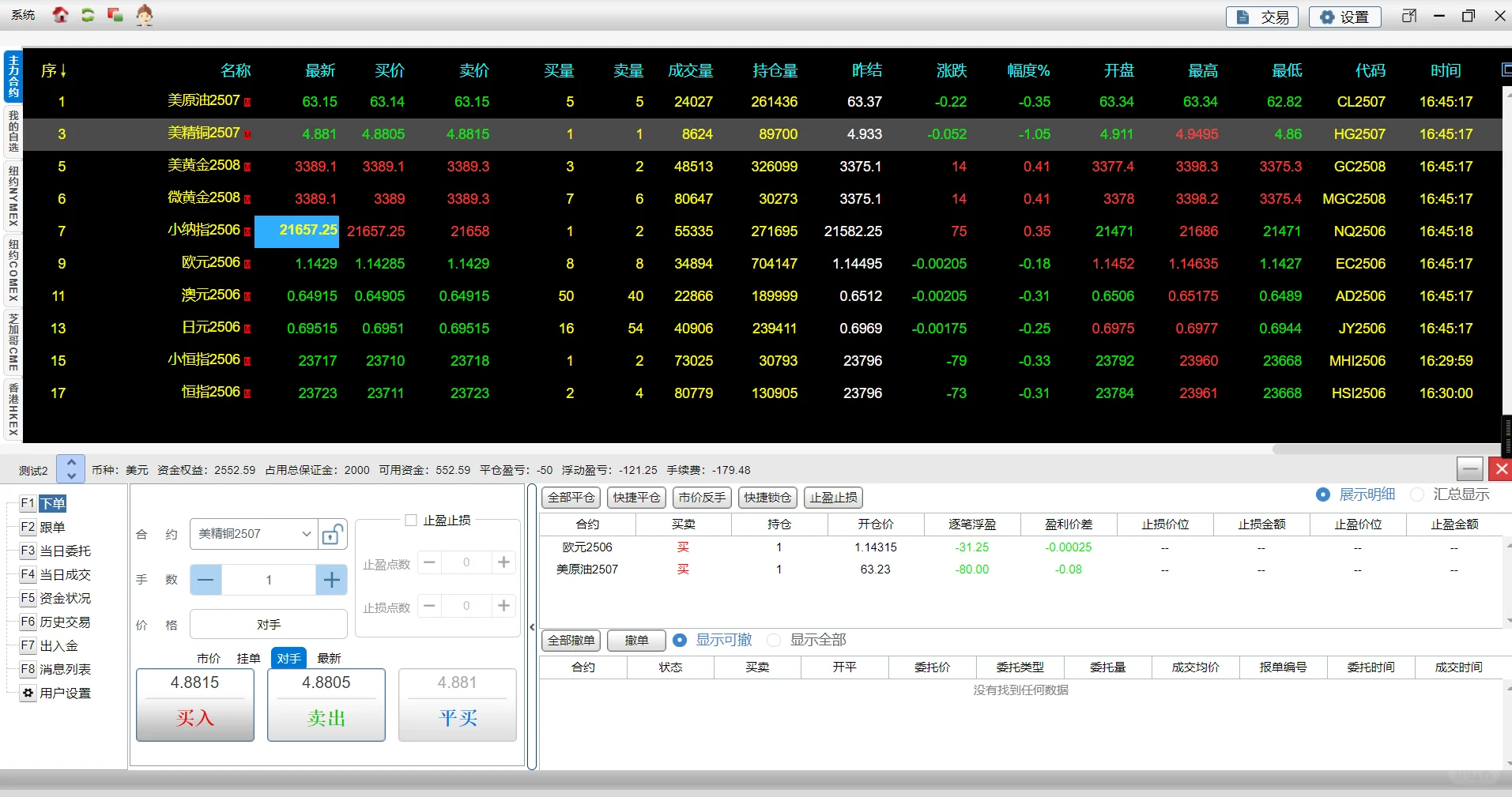Click the 全部平仓 button
This screenshot has width=1512, height=797.
(x=571, y=497)
